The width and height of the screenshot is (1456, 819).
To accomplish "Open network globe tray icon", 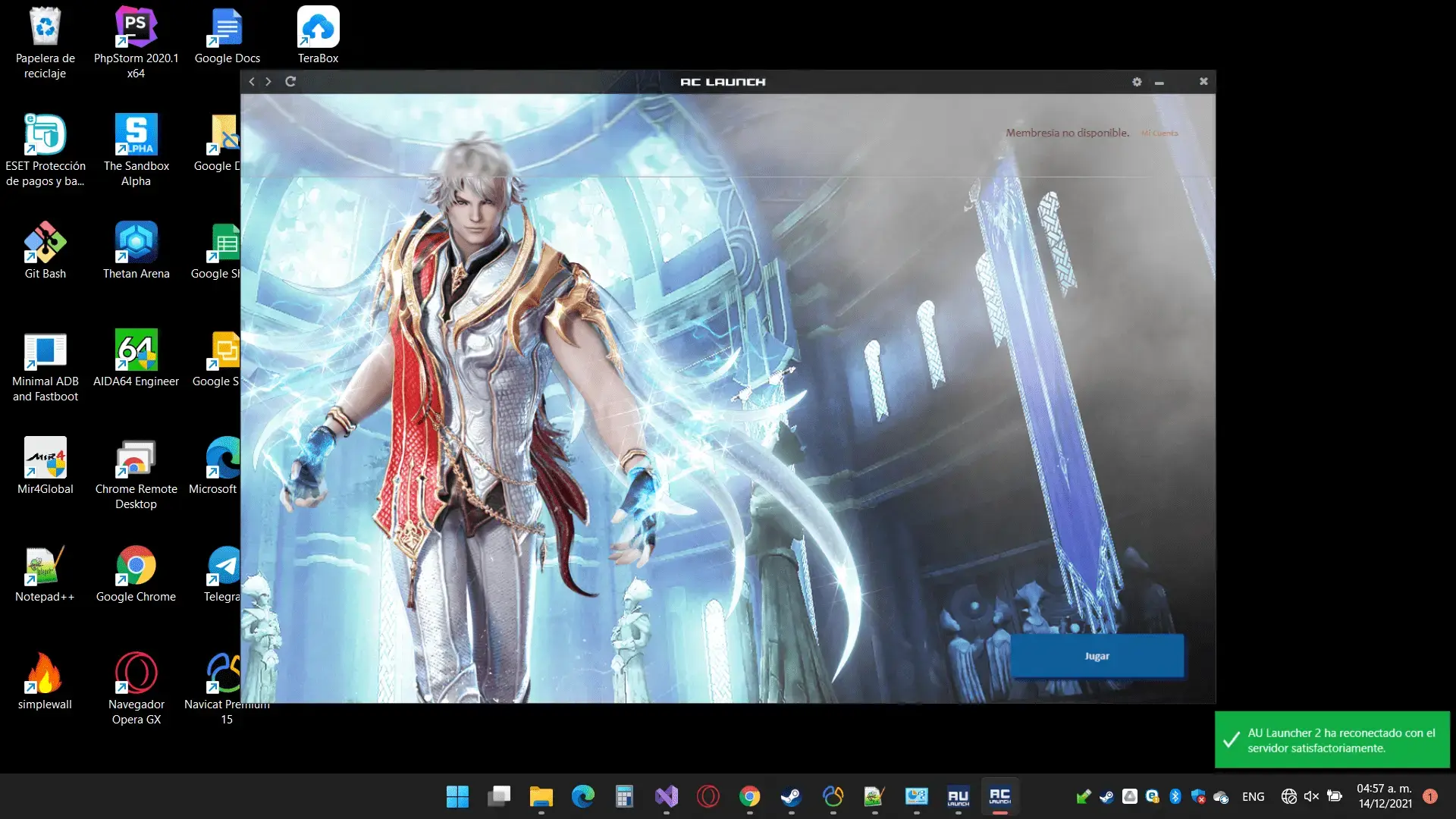I will point(1288,796).
